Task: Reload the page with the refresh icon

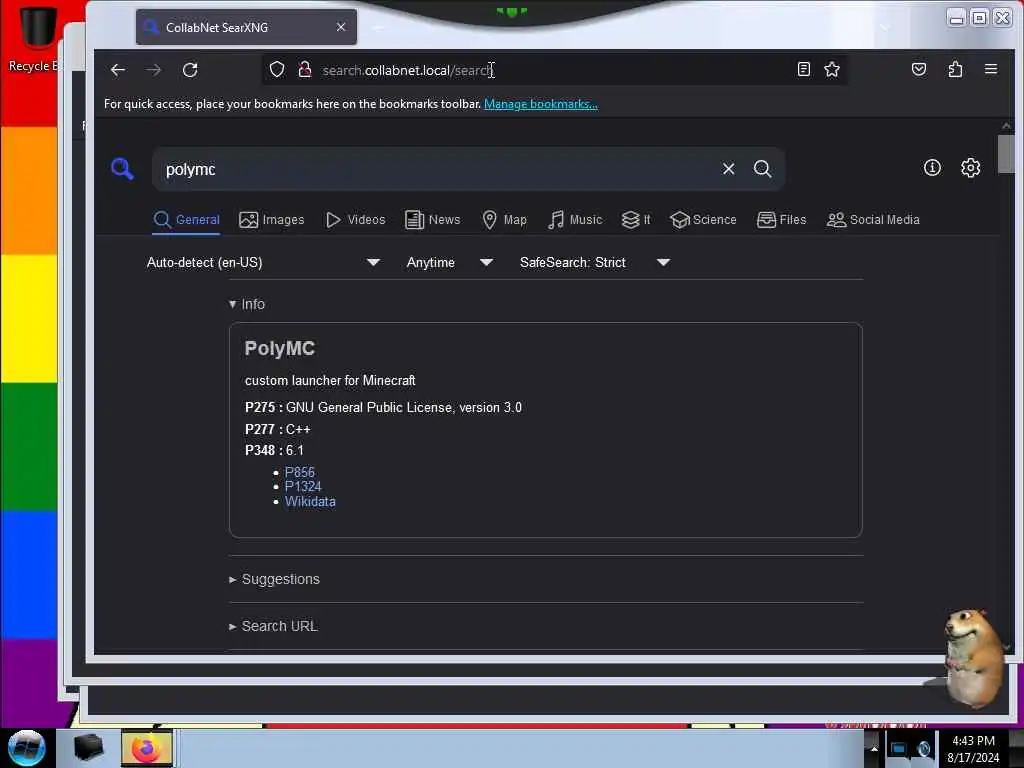Action: coord(190,70)
